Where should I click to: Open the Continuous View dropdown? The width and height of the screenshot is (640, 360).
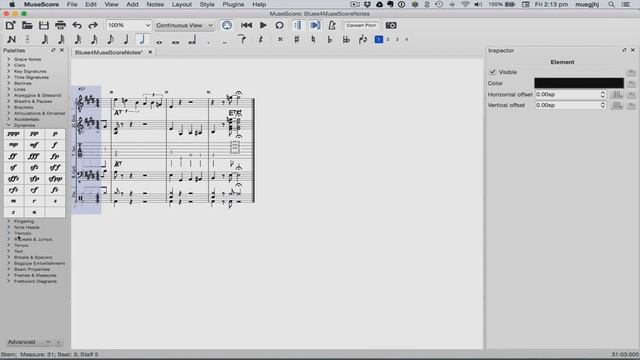point(184,25)
